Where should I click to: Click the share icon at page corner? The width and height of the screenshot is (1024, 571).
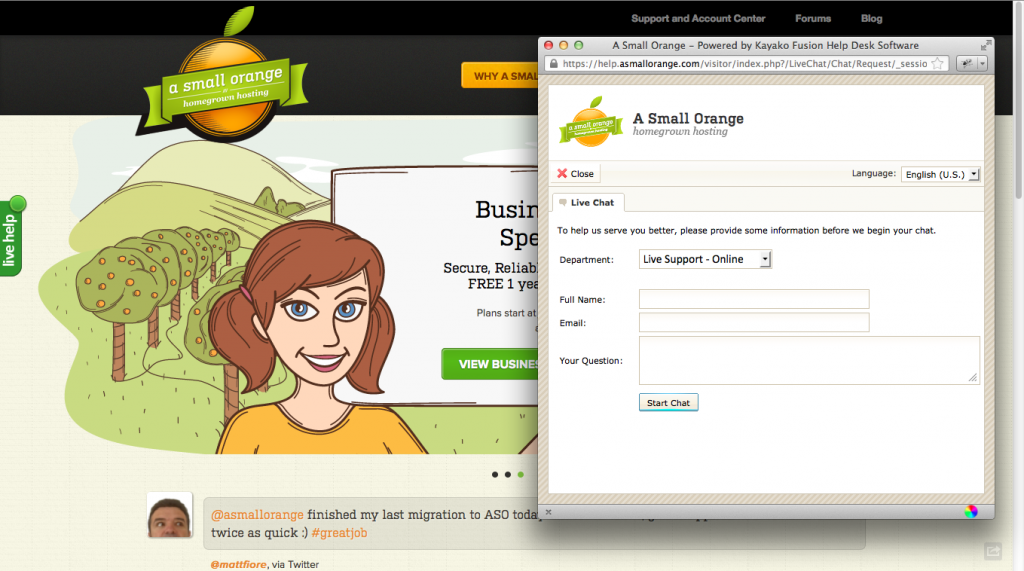(x=993, y=551)
